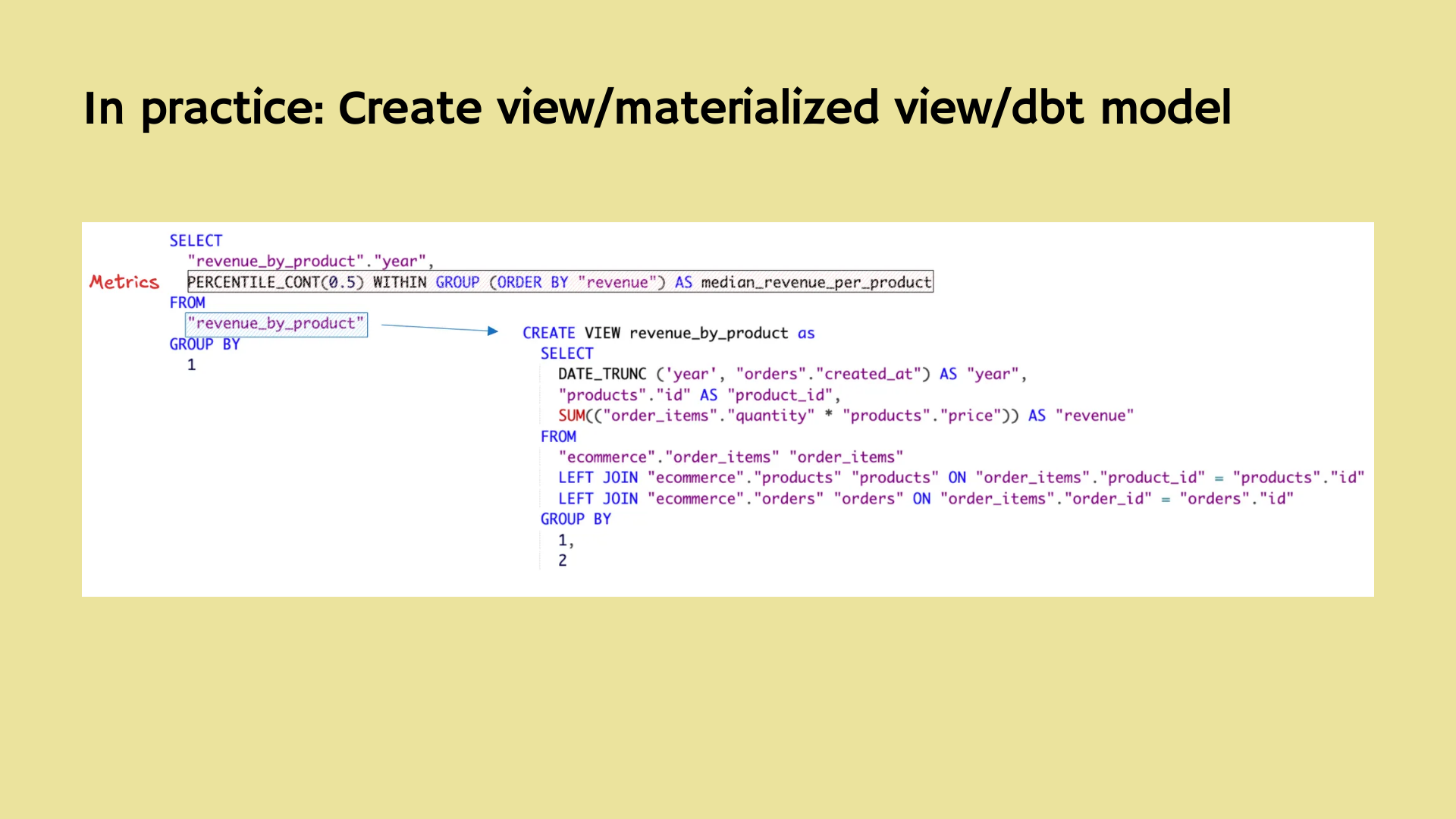Click the red 'Metrics' label

(x=124, y=282)
